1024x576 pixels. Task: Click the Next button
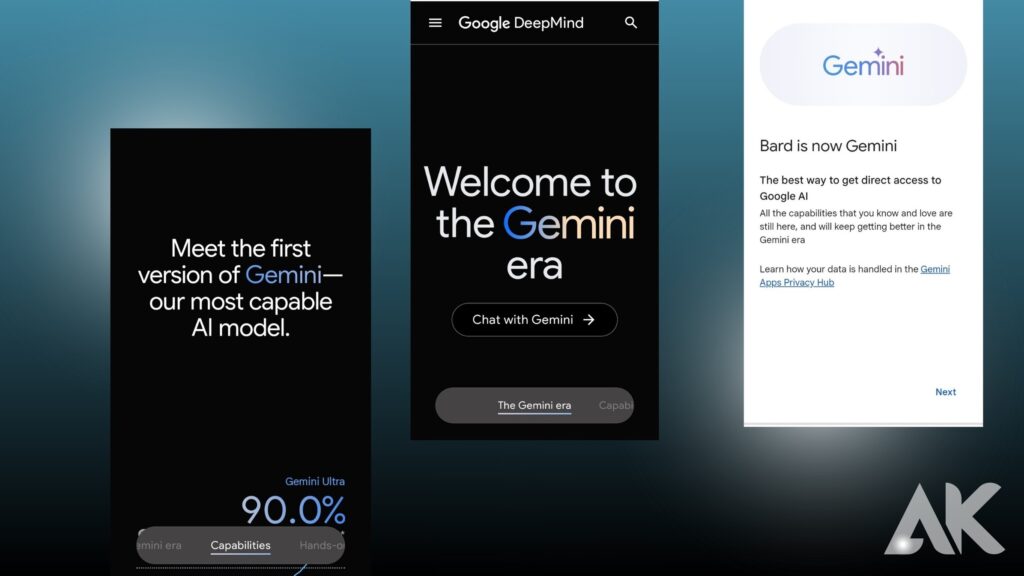coord(945,392)
